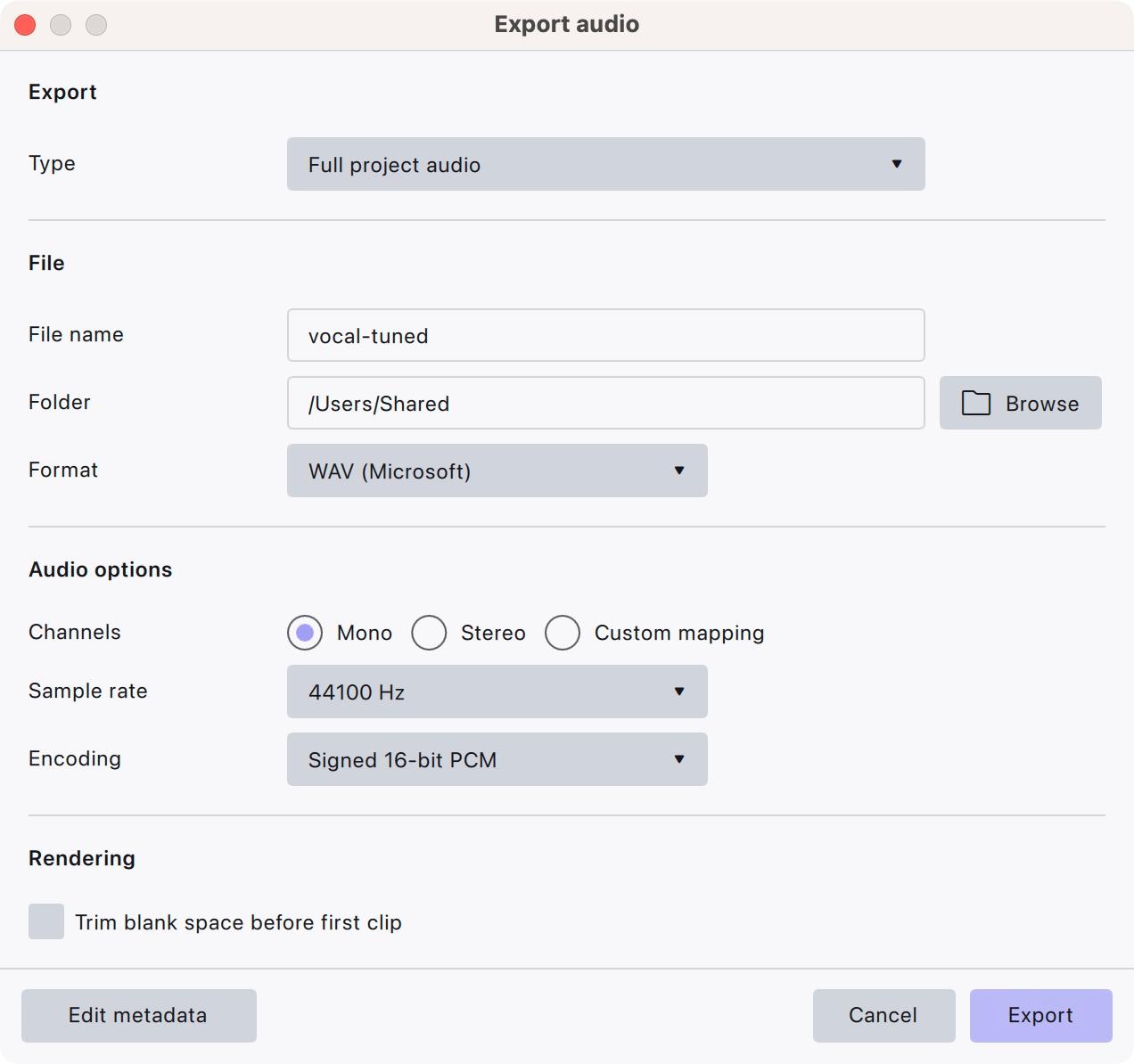Select the Stereo channel option

(x=429, y=633)
